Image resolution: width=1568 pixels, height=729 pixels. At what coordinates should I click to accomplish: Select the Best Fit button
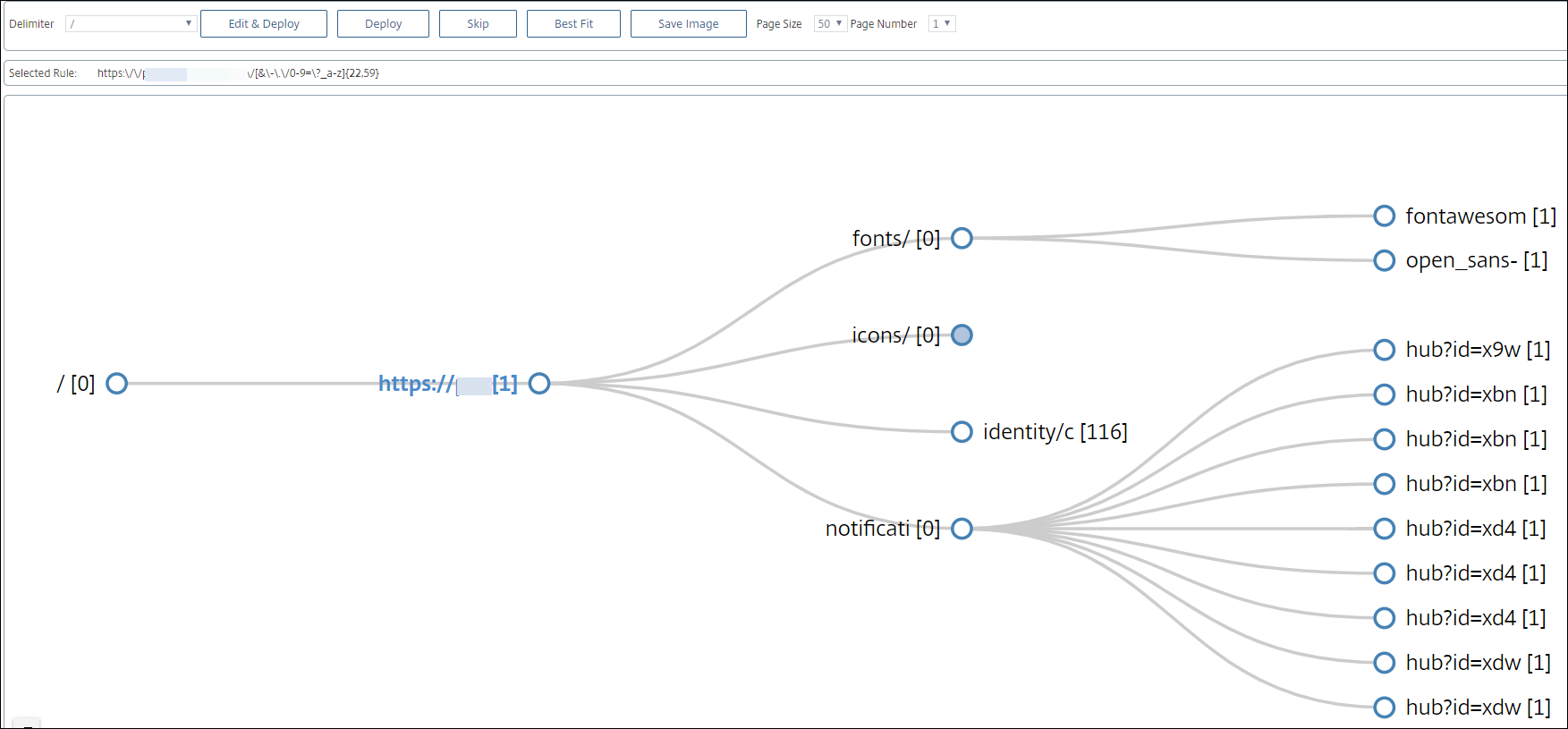point(573,24)
